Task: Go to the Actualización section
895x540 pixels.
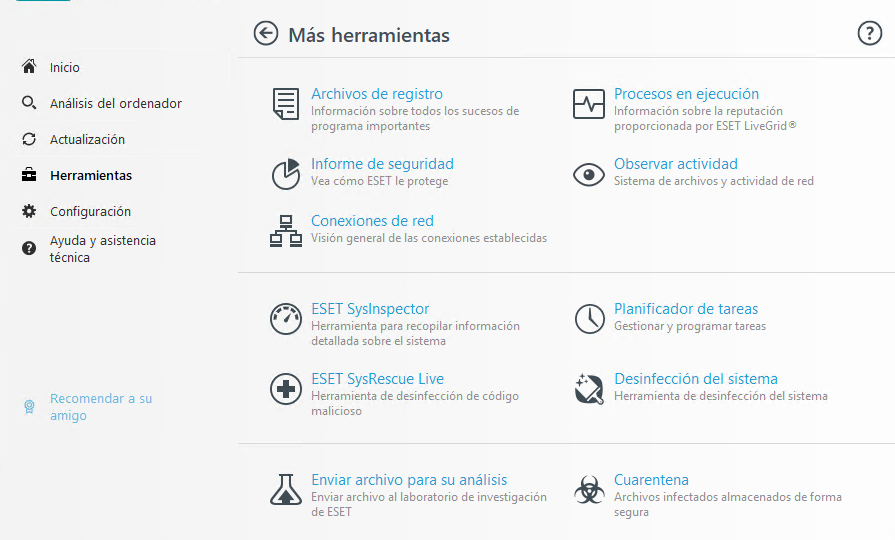Action: 87,139
